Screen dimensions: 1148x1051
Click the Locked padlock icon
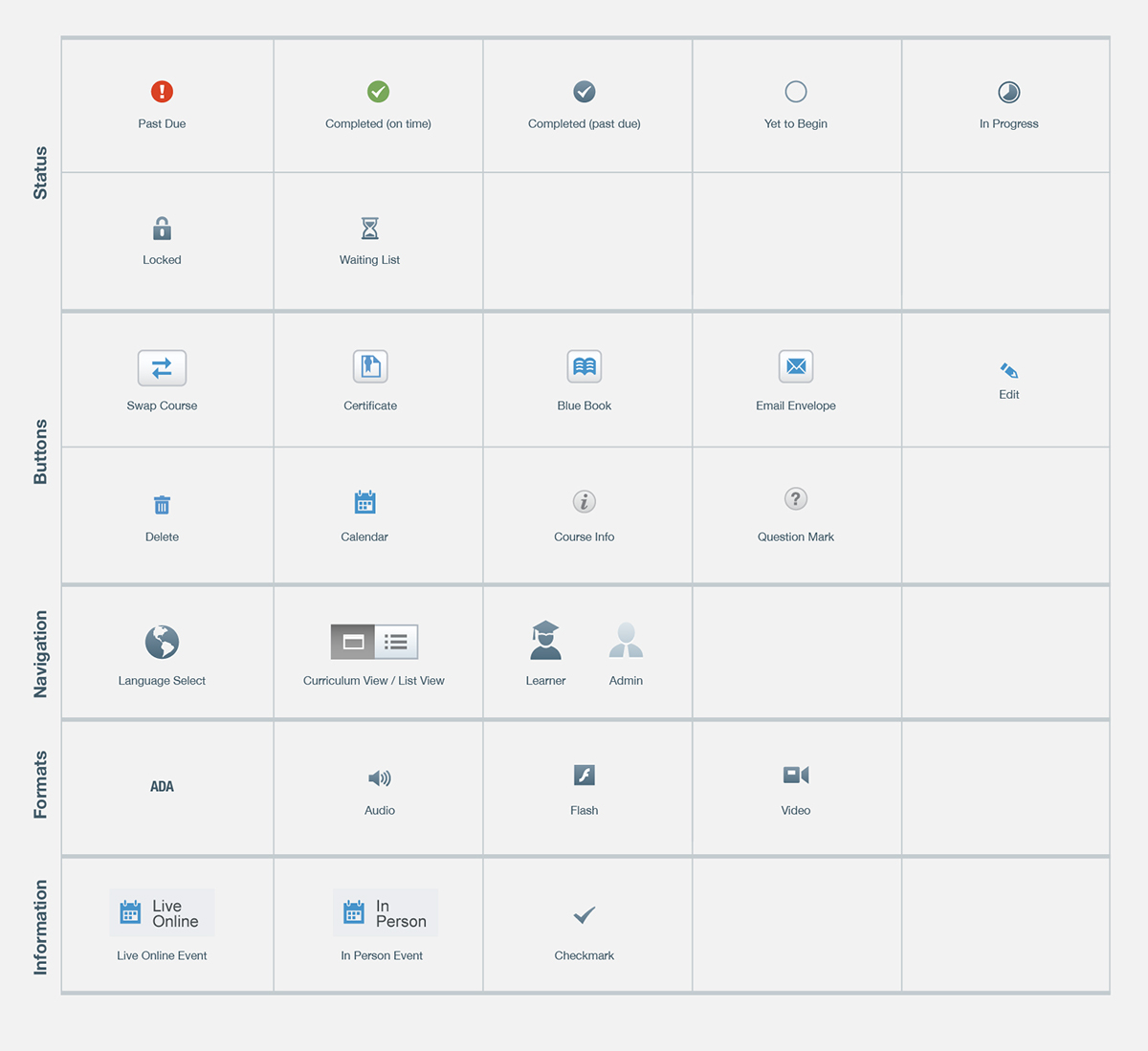tap(162, 228)
